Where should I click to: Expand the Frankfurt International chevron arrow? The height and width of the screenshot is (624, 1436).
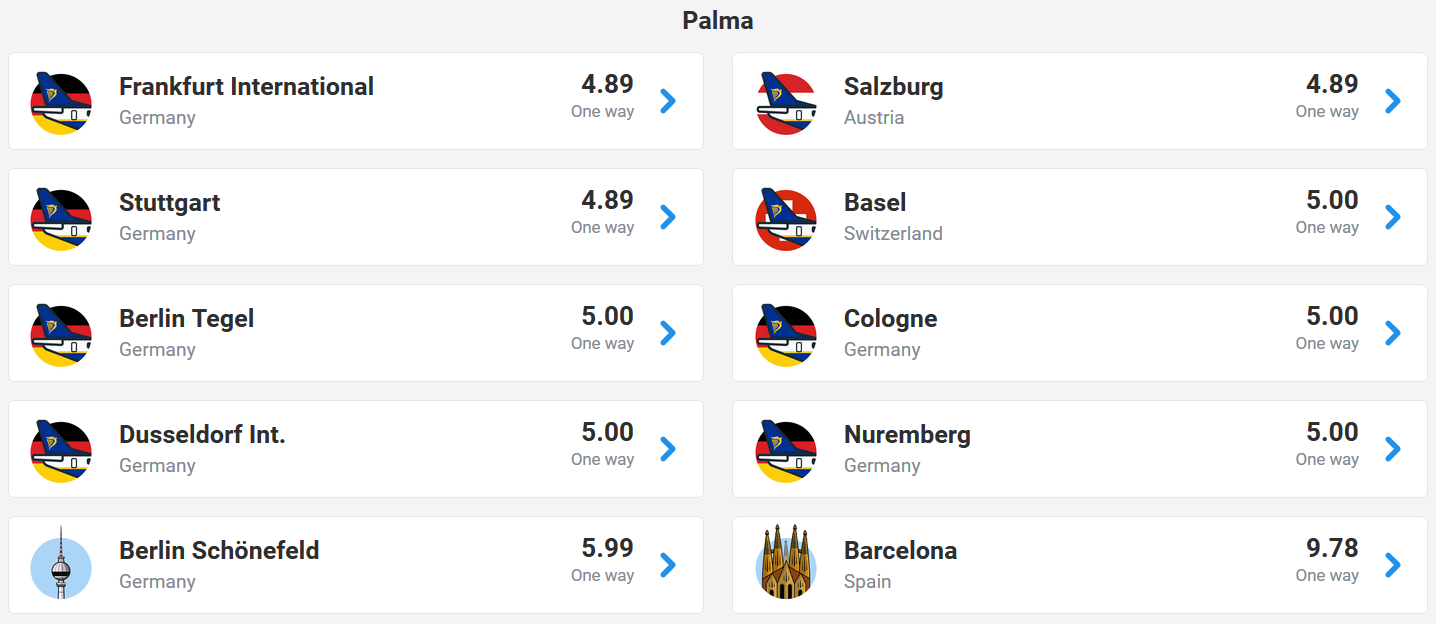point(668,101)
